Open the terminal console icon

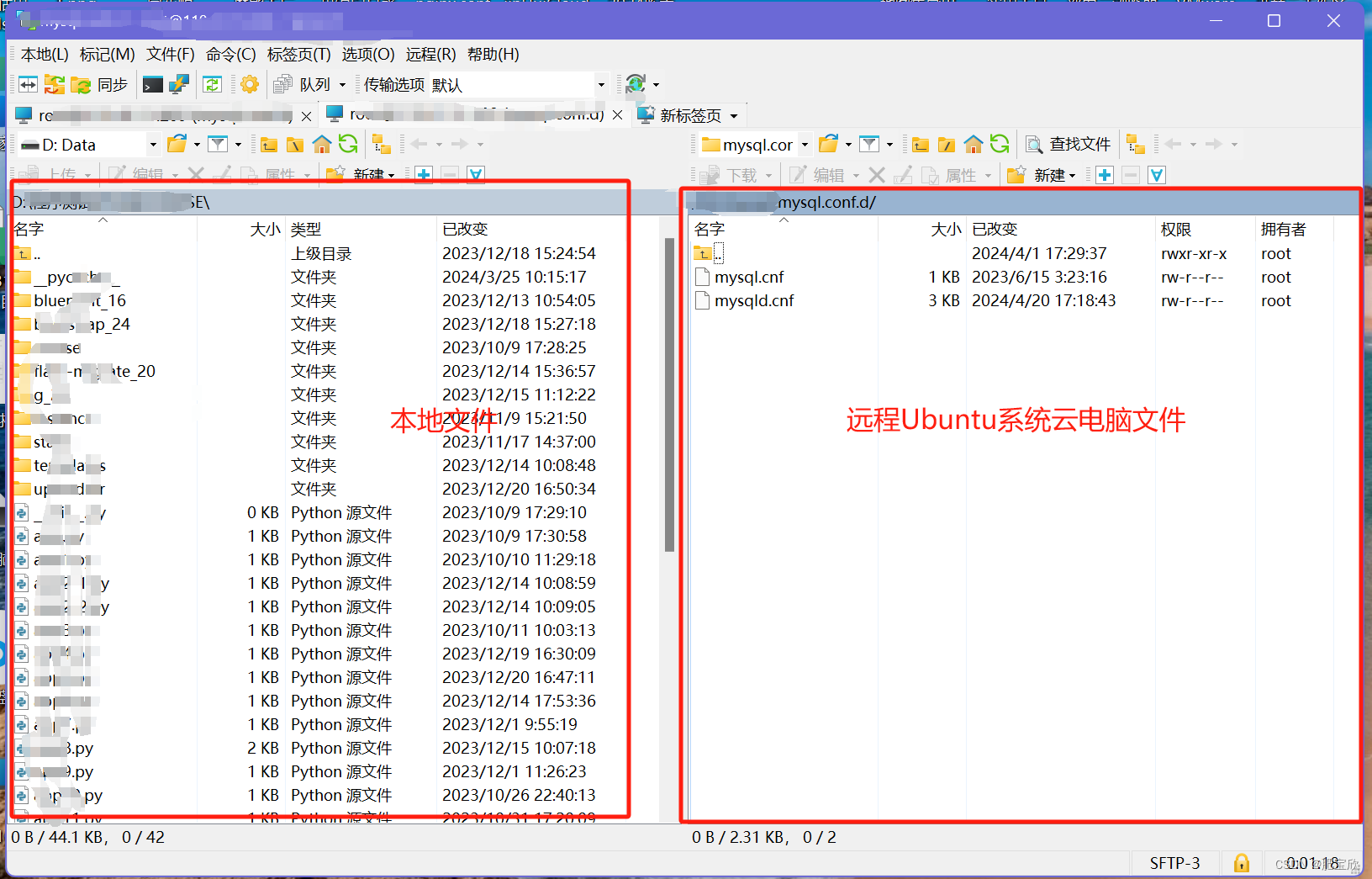pyautogui.click(x=153, y=85)
